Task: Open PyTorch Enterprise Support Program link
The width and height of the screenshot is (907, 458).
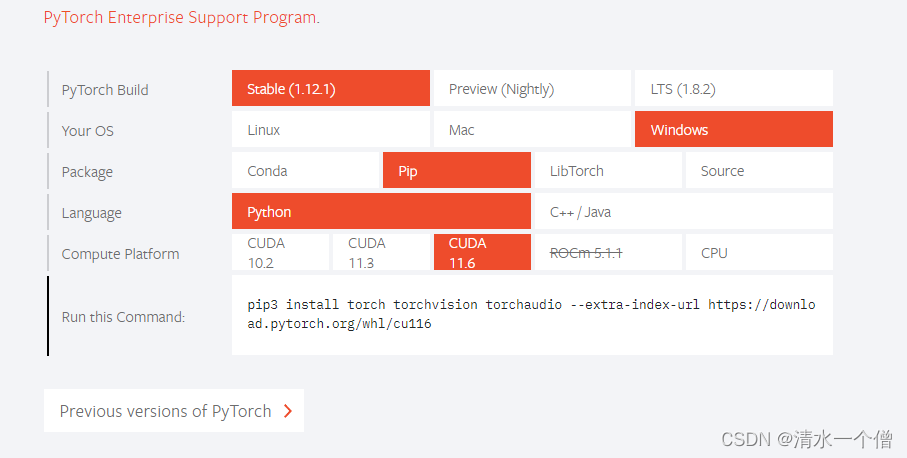Action: pos(181,17)
